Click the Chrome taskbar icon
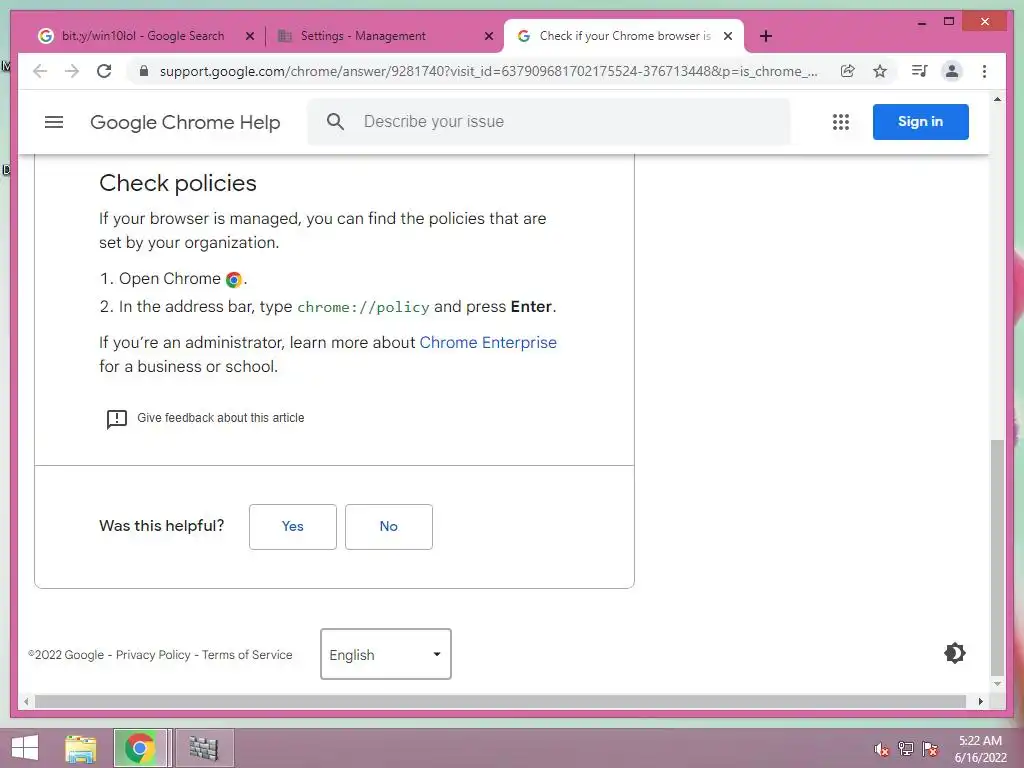 (x=140, y=748)
